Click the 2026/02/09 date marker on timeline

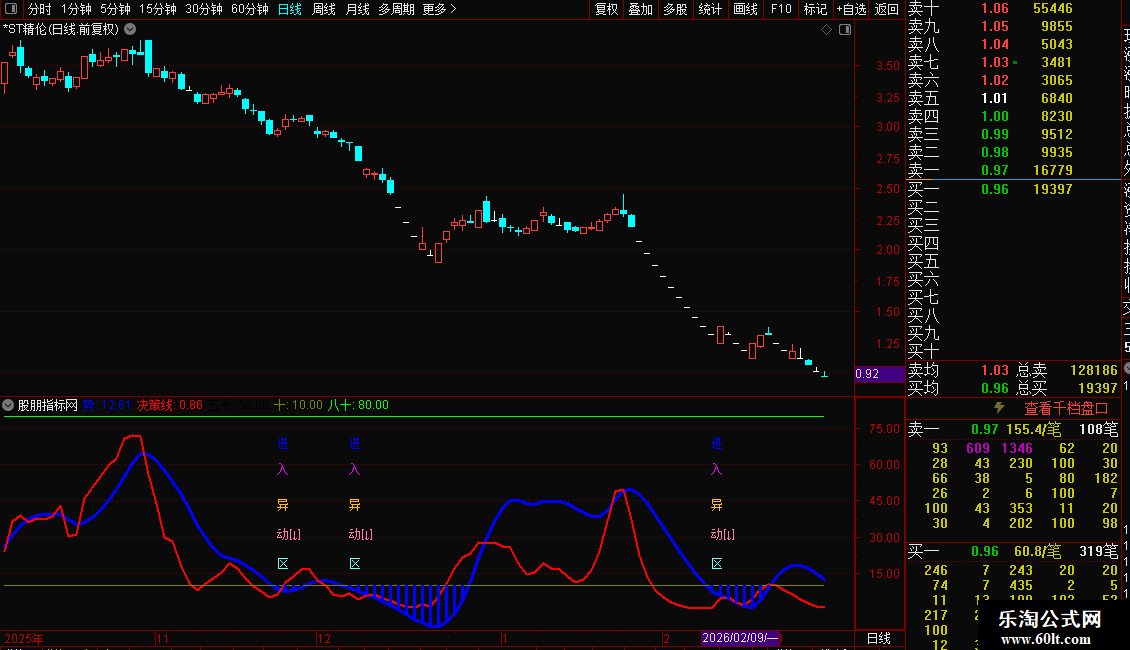739,637
